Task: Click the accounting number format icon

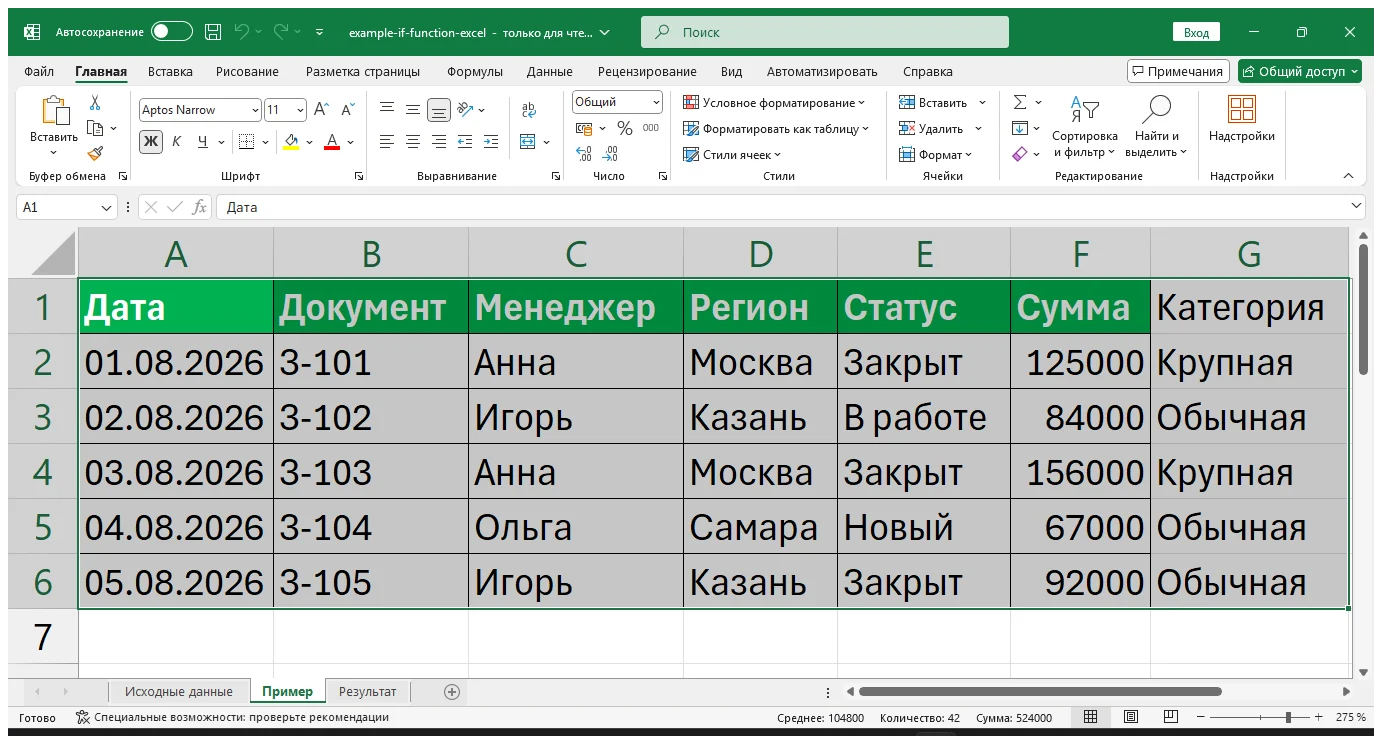Action: [584, 128]
